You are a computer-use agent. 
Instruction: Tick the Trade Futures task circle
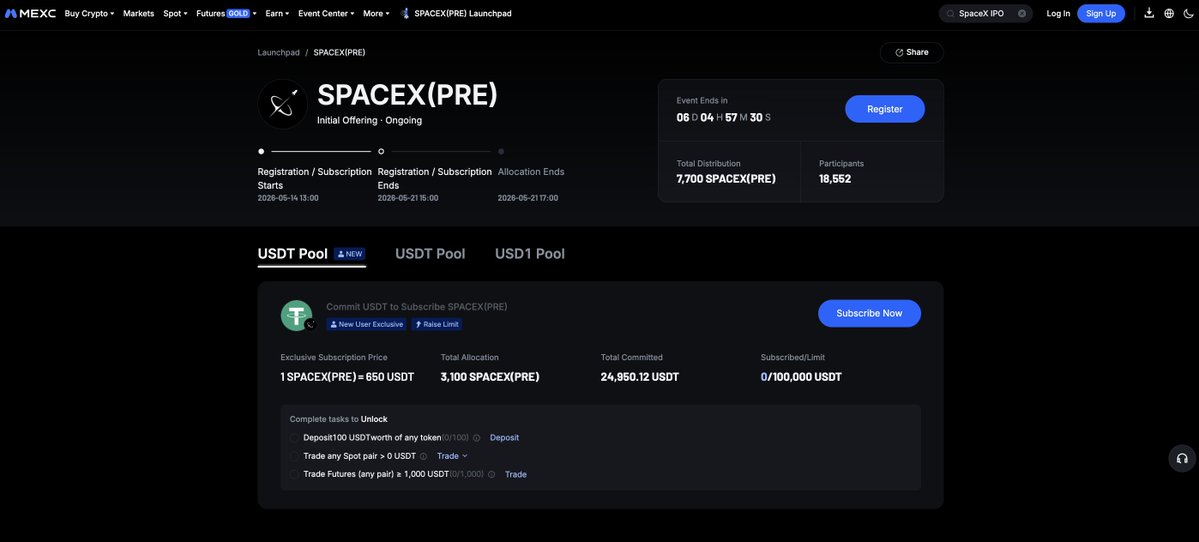tap(295, 475)
